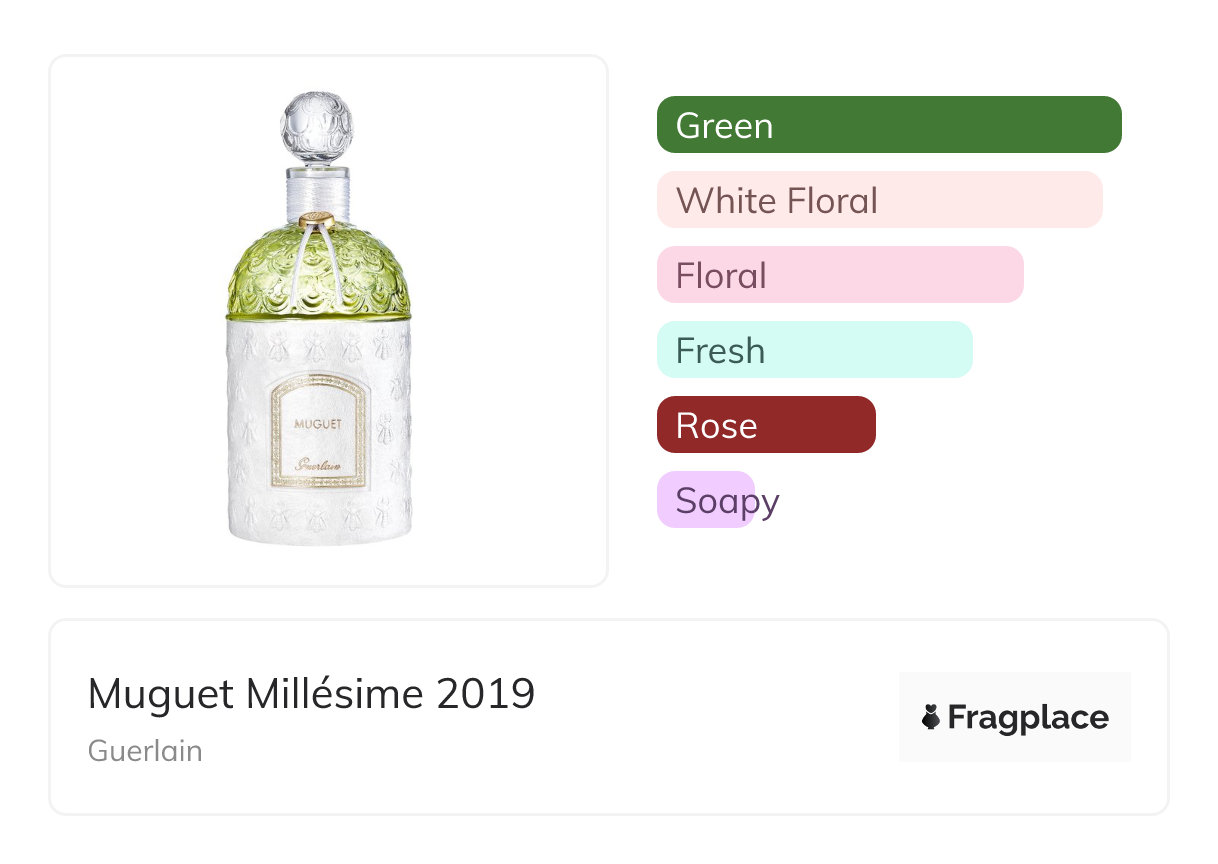Select the Green accord bar

(x=888, y=125)
